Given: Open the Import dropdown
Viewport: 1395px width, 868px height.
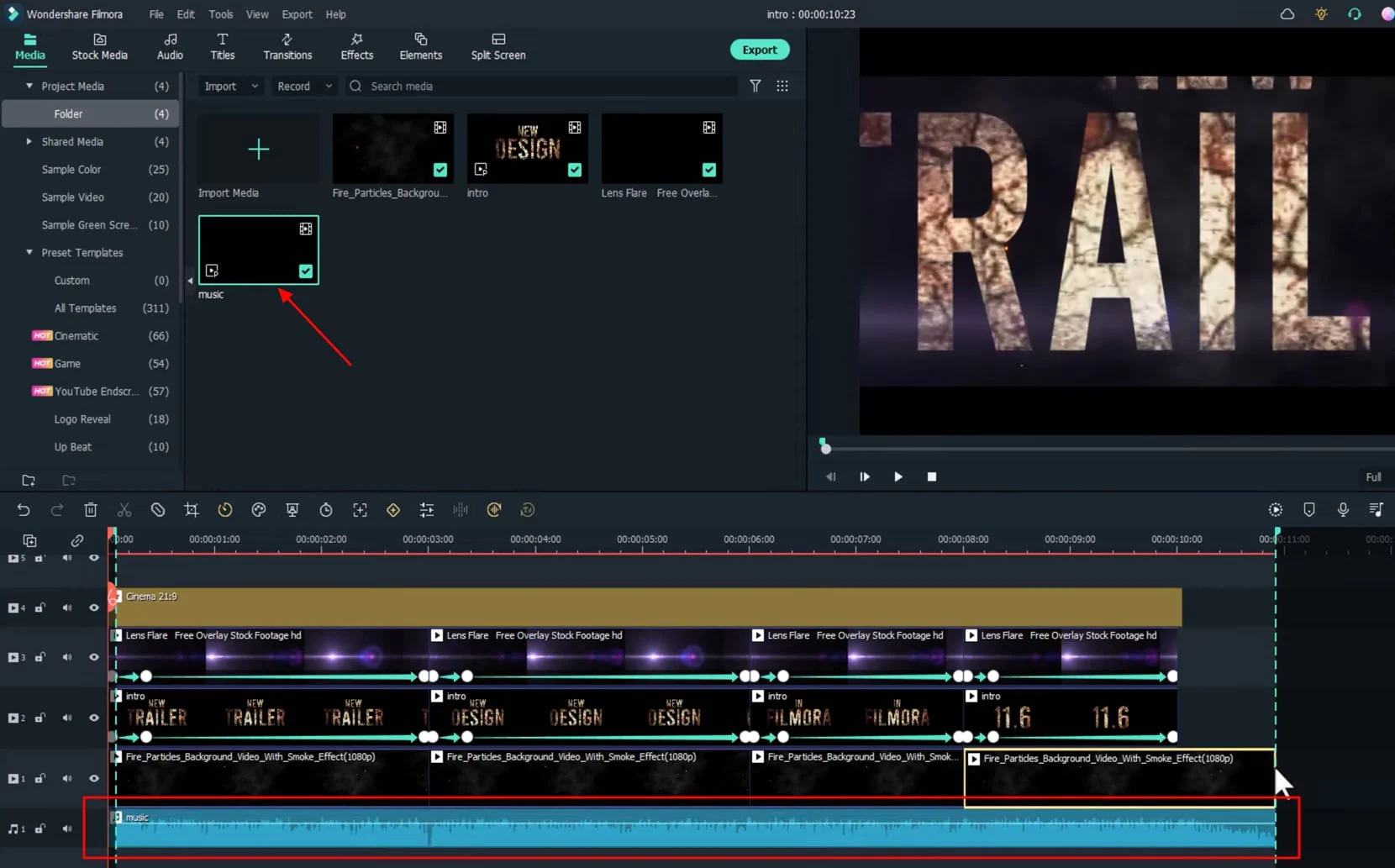Looking at the screenshot, I should coord(231,86).
